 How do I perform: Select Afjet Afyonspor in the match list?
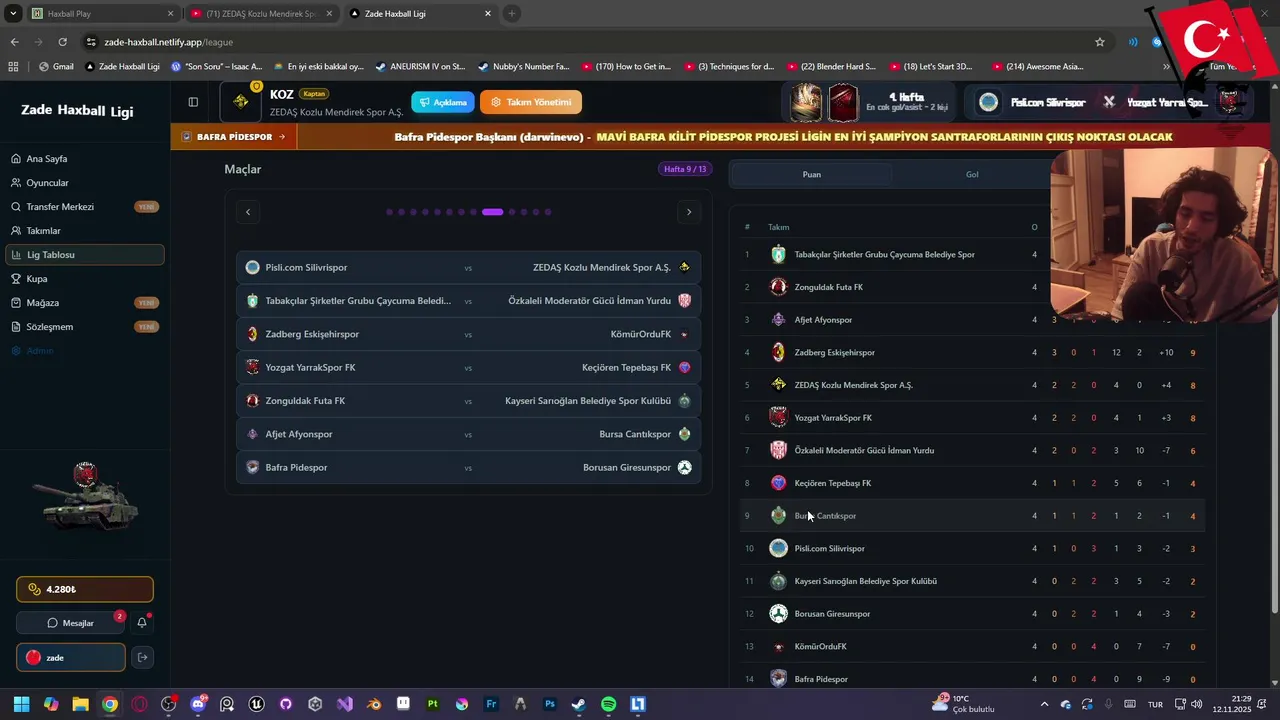point(298,434)
